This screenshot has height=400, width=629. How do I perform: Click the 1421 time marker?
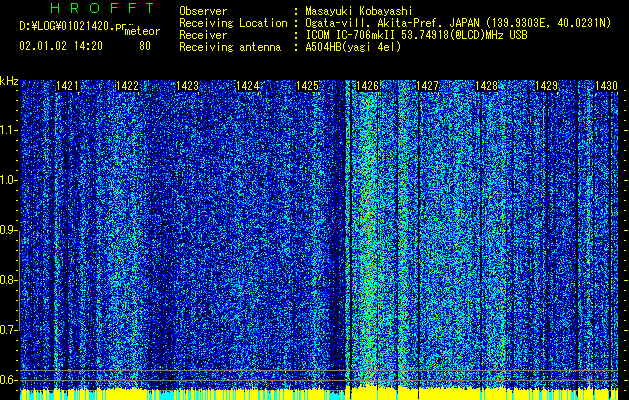point(67,86)
